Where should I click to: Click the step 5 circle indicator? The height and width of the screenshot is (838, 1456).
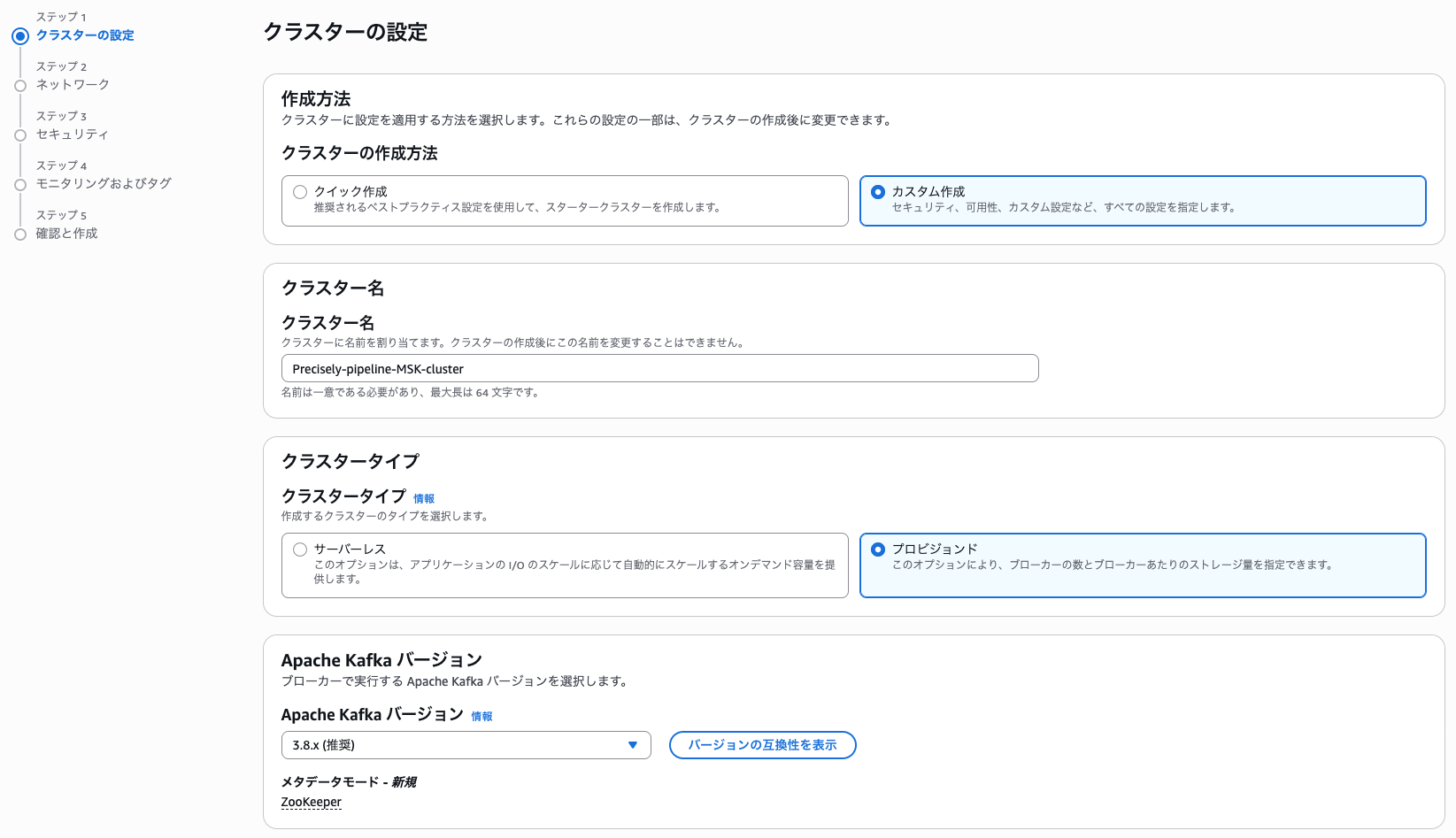(x=20, y=234)
